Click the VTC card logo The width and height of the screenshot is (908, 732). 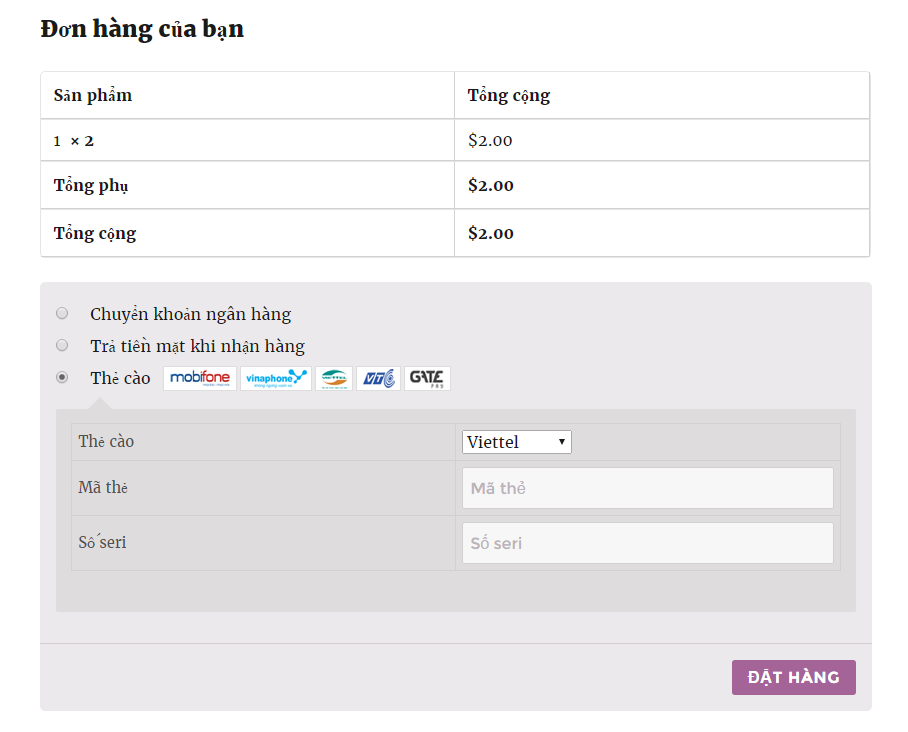point(378,378)
